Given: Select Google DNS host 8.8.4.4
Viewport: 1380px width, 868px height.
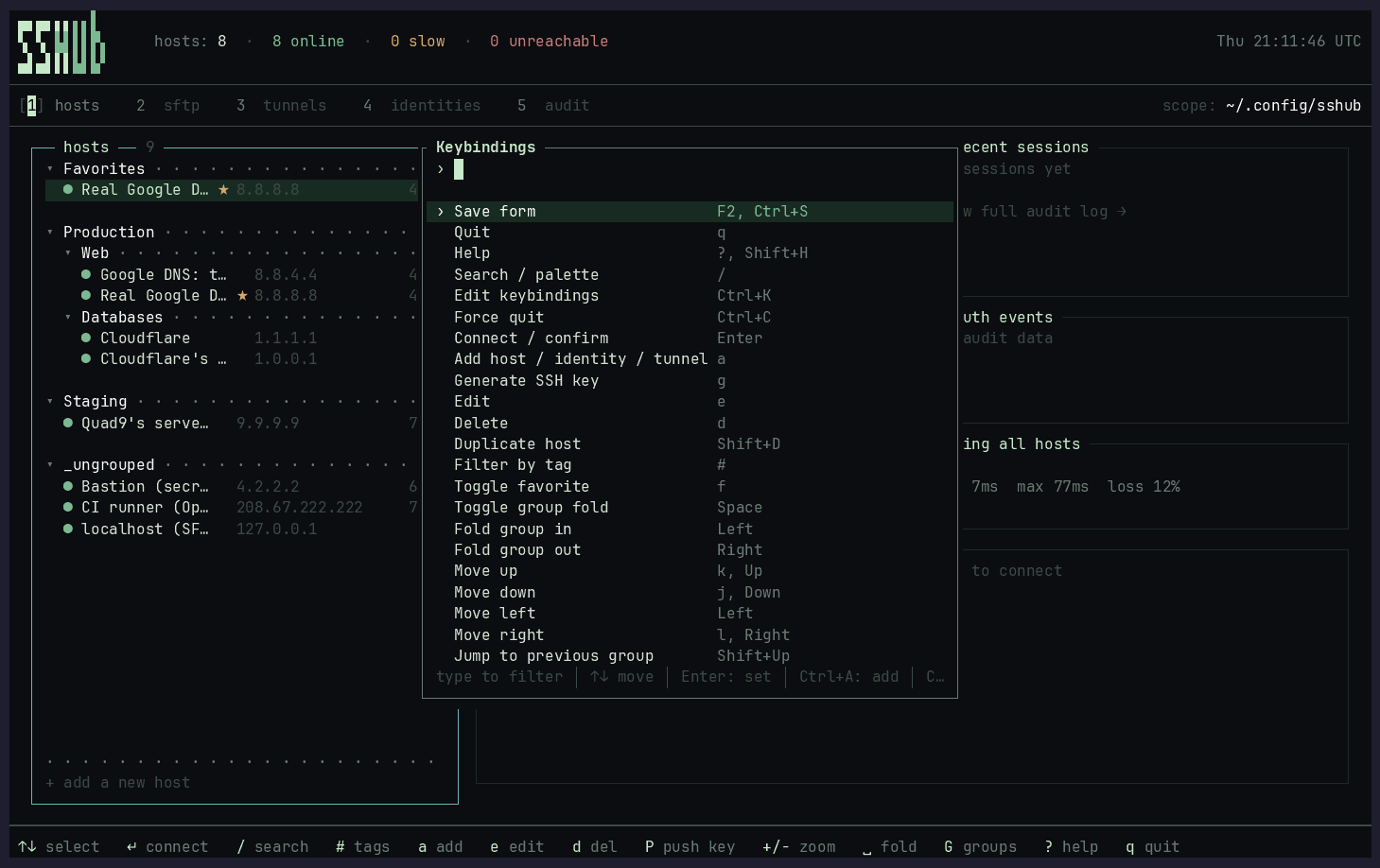Looking at the screenshot, I should pyautogui.click(x=232, y=275).
